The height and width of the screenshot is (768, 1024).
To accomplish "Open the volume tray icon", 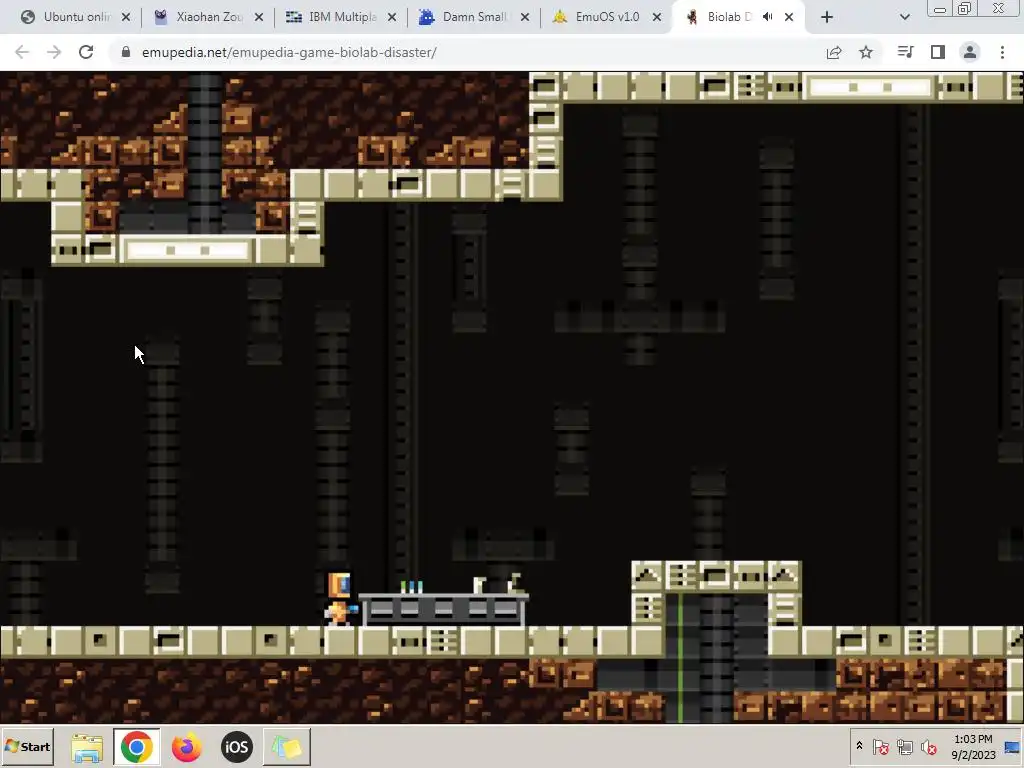I will coord(928,746).
